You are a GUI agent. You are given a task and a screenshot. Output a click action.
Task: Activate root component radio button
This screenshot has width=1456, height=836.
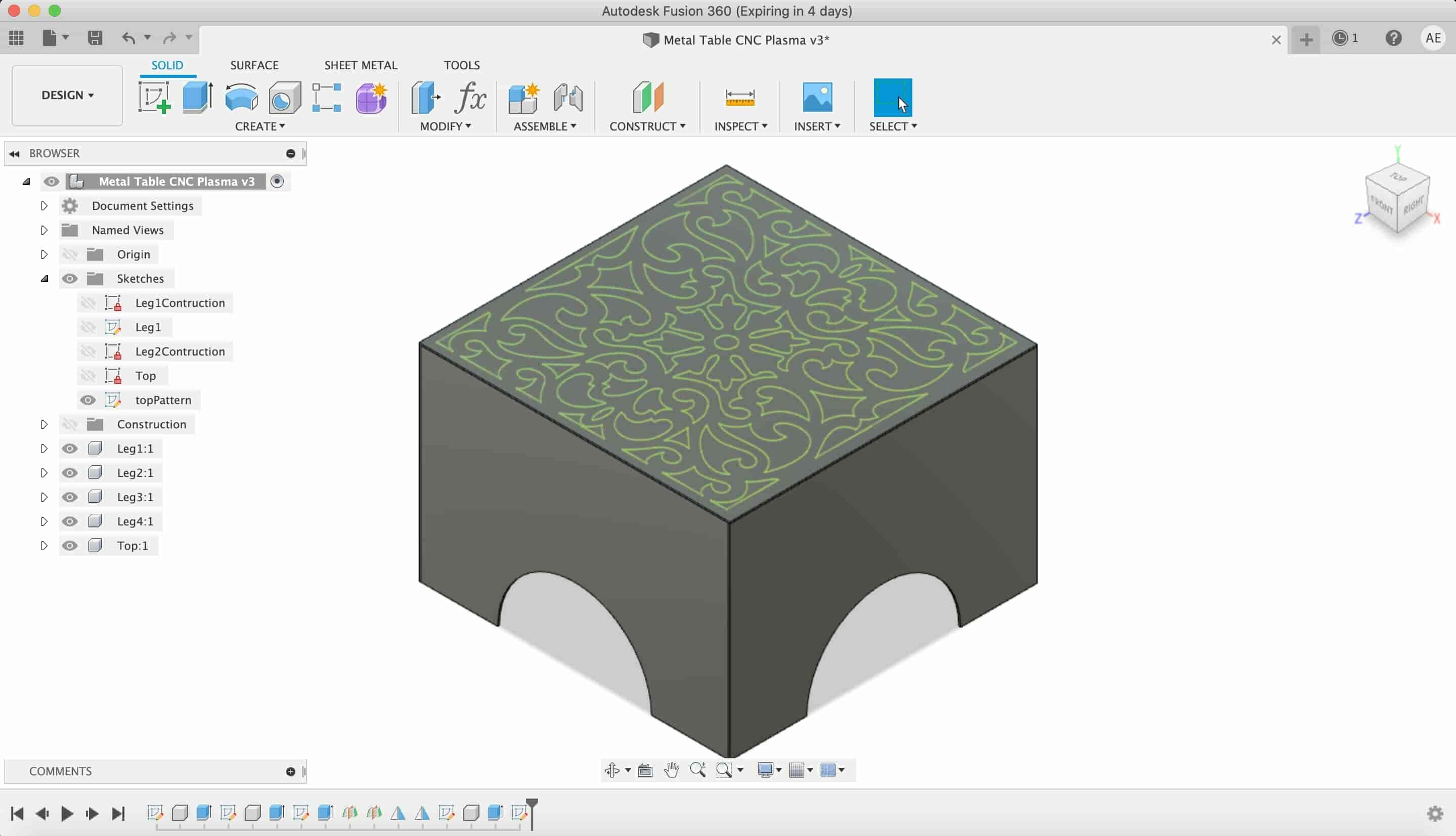coord(277,182)
